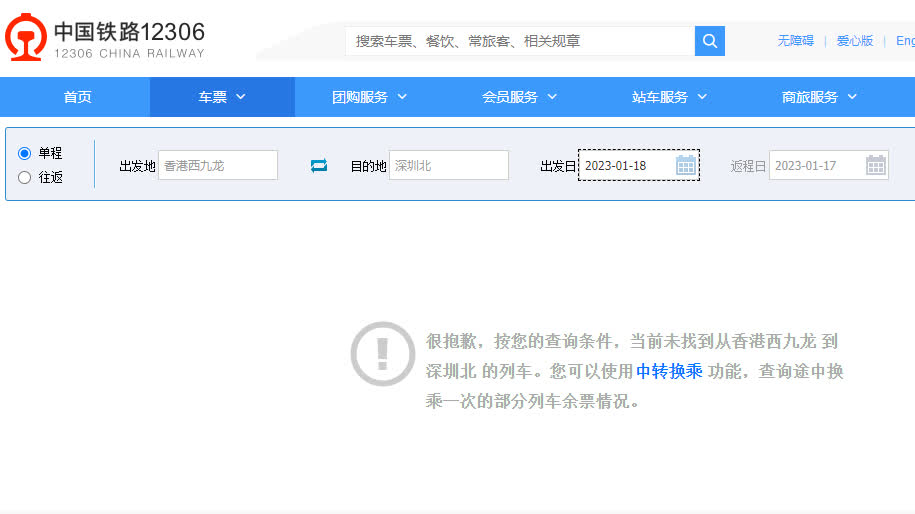Select the 往返 round-trip radio button

25,177
